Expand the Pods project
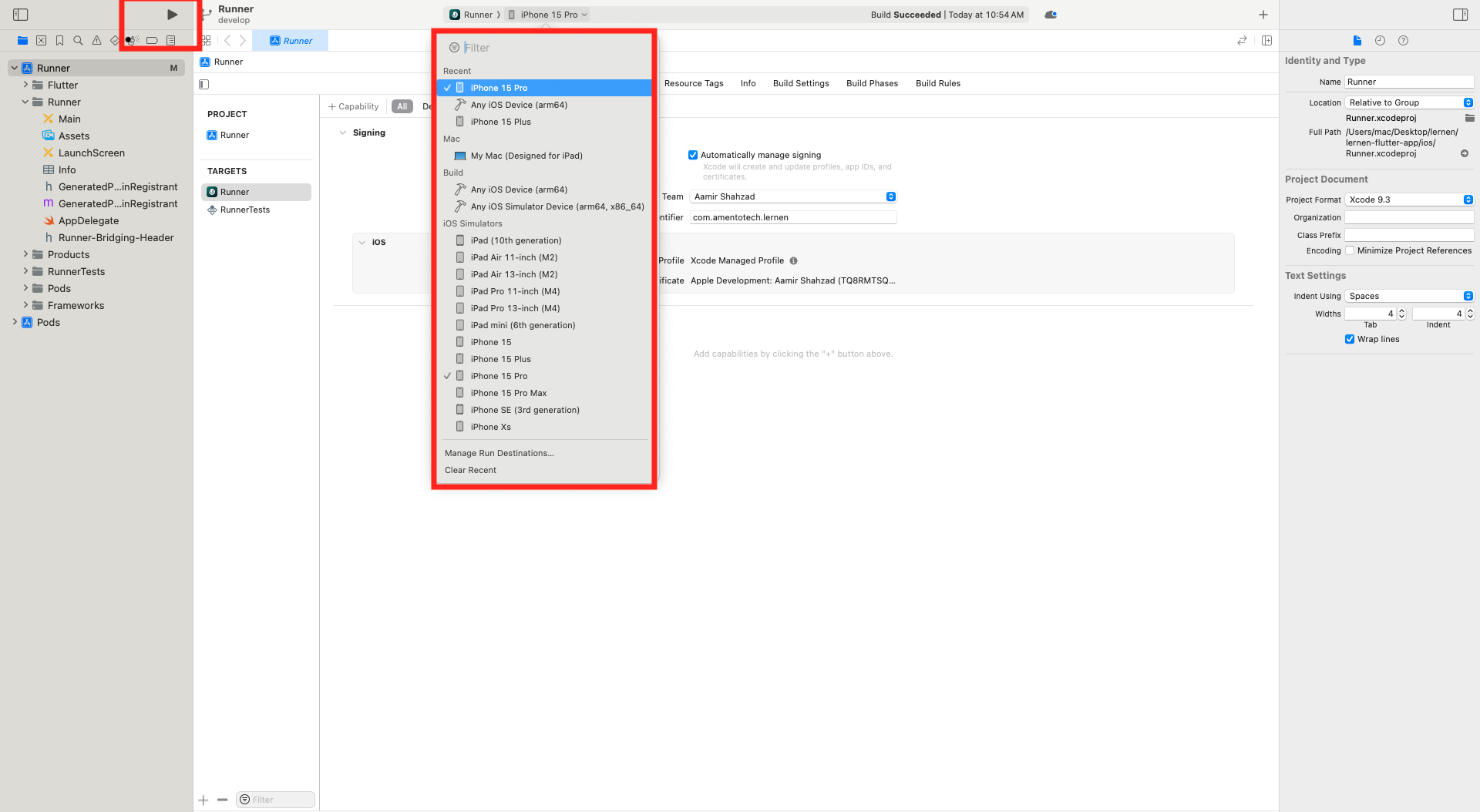The height and width of the screenshot is (812, 1480). pos(14,322)
